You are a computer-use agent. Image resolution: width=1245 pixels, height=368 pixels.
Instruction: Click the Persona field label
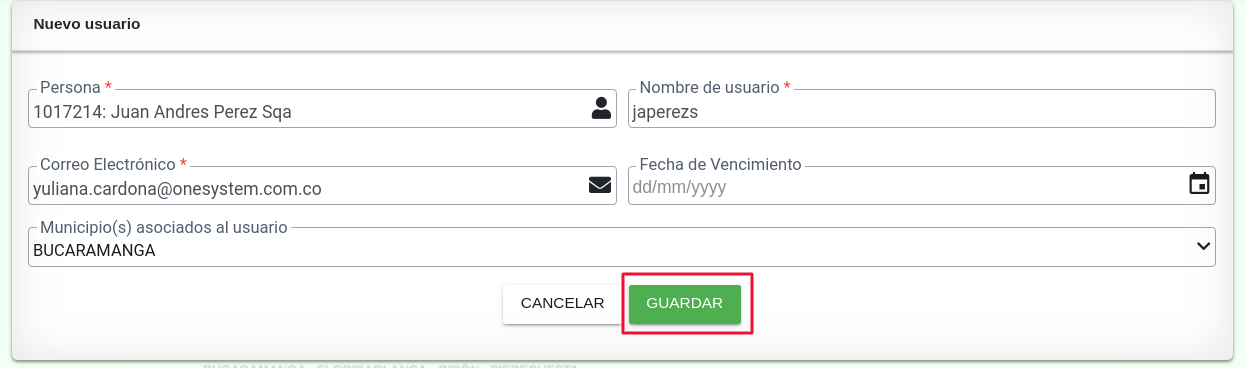click(70, 87)
